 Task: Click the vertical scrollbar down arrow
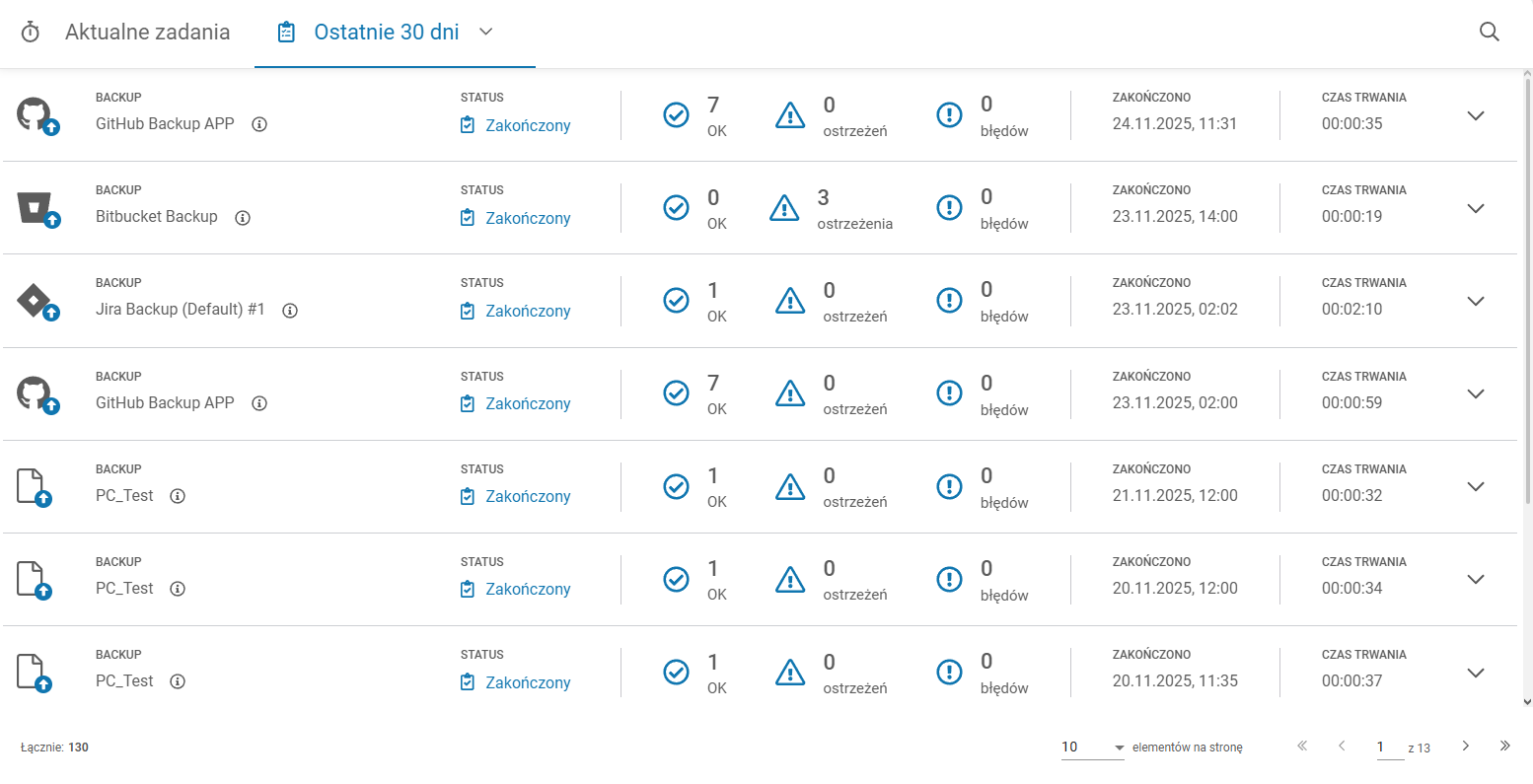pyautogui.click(x=1527, y=702)
